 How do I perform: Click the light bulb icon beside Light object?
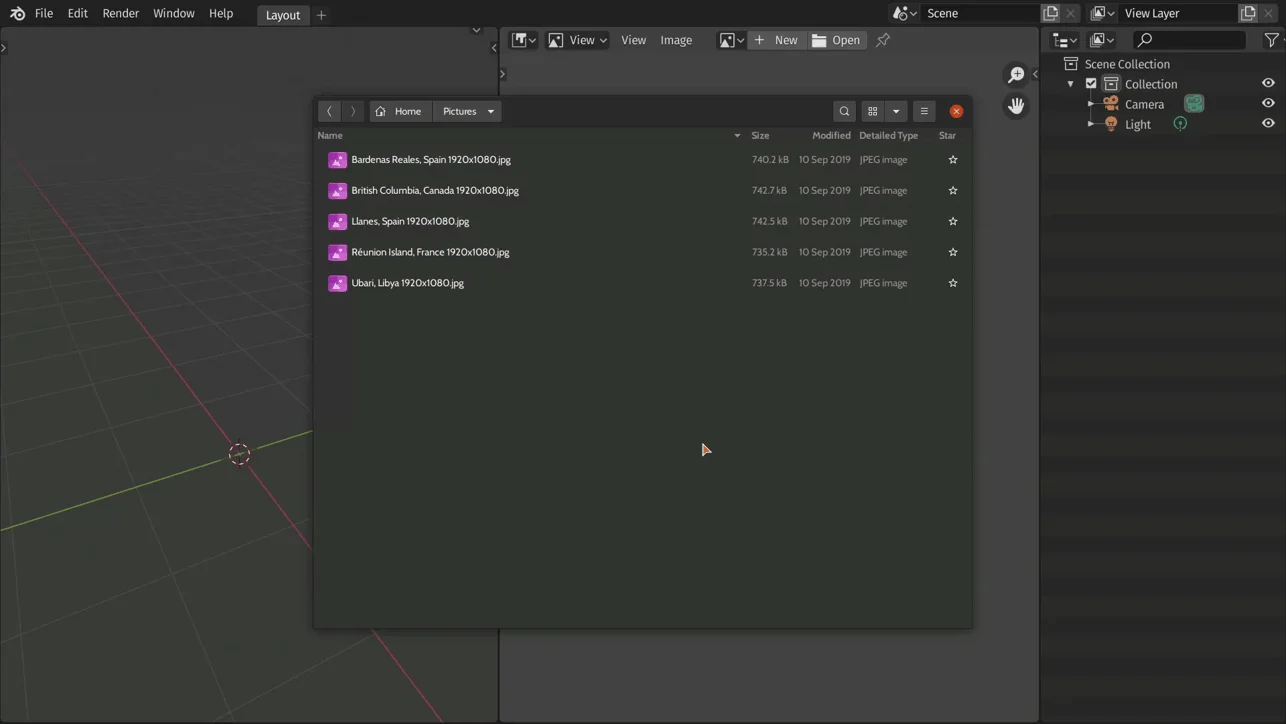(1110, 123)
